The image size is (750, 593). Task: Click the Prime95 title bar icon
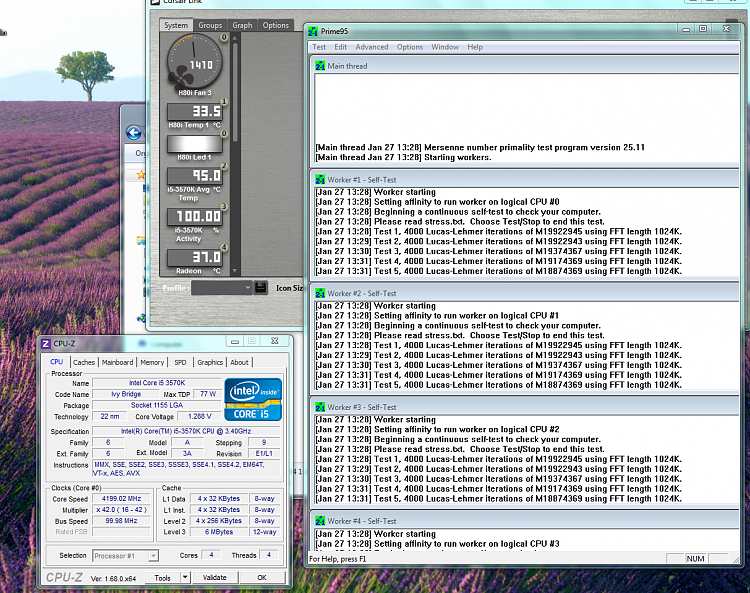(x=313, y=31)
